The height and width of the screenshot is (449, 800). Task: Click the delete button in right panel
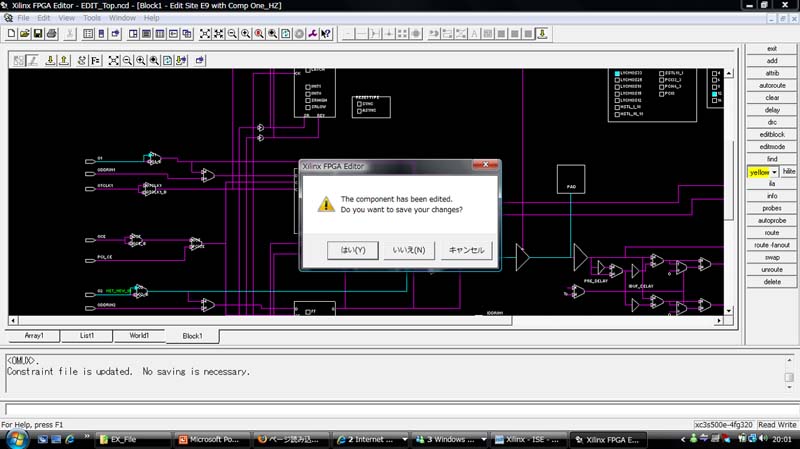(x=772, y=282)
